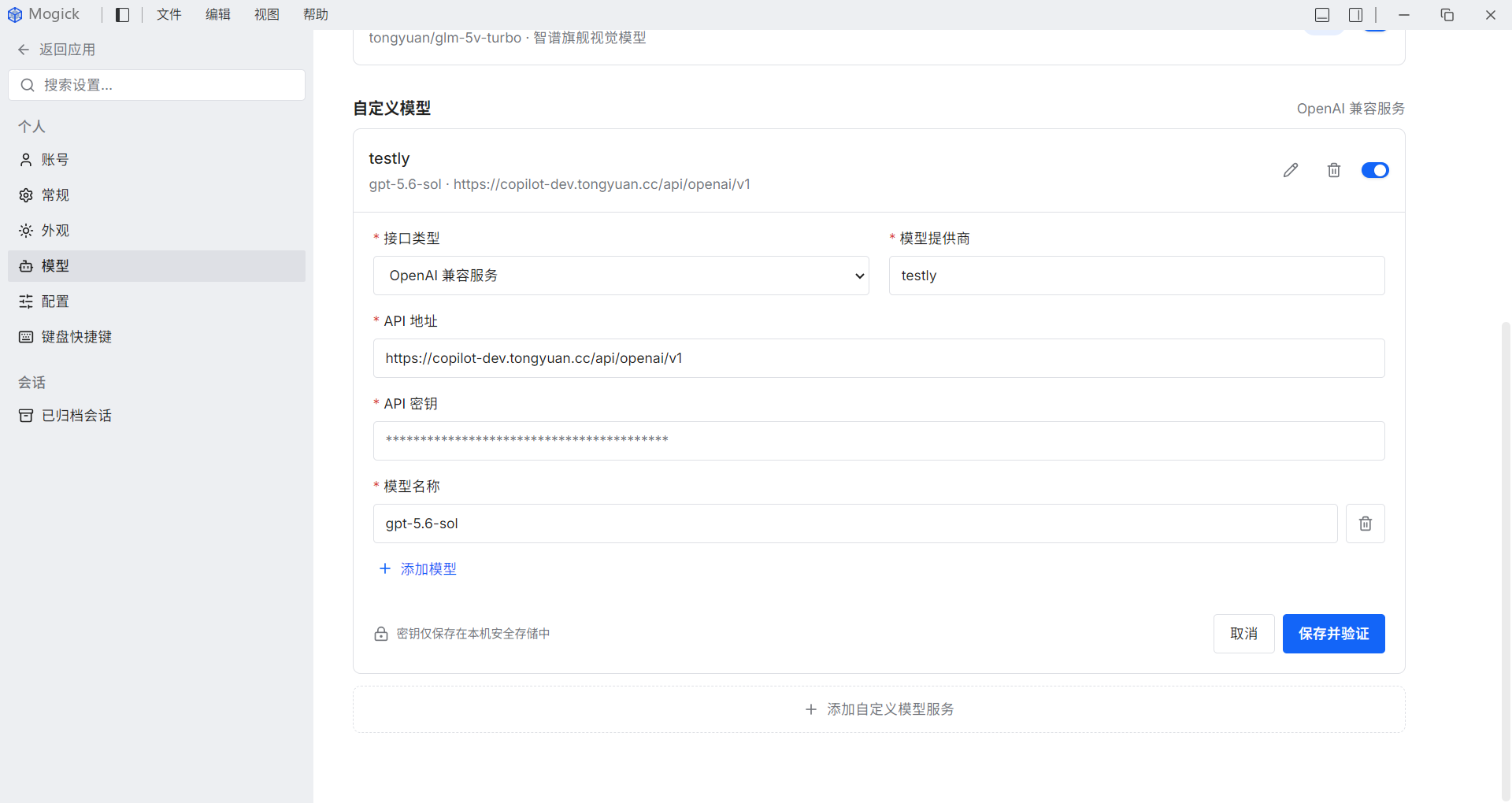
Task: Click the 自定义模型 heading text
Action: click(391, 109)
